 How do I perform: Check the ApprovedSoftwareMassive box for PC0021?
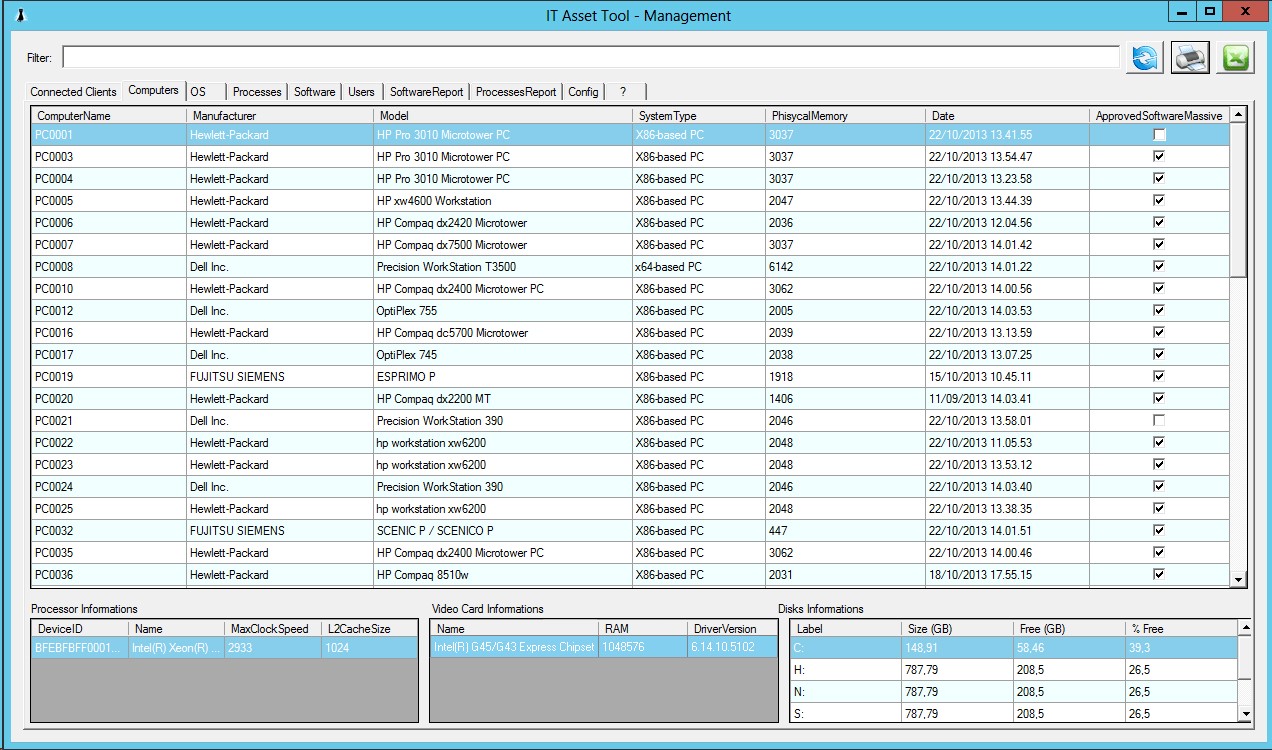coord(1158,420)
